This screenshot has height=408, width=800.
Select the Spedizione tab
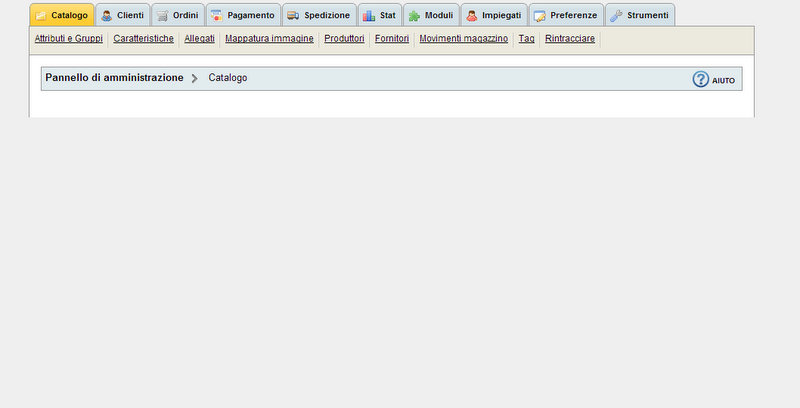tap(319, 15)
